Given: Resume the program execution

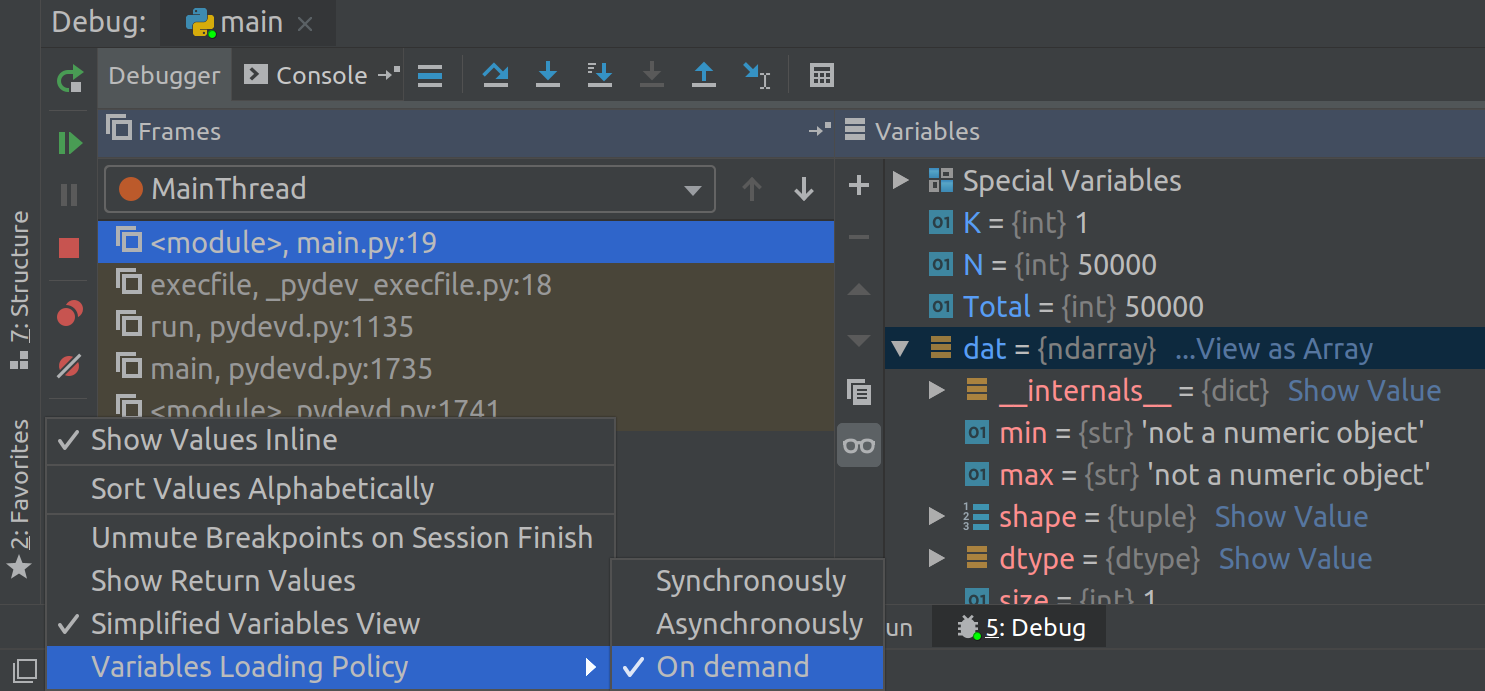Looking at the screenshot, I should (x=68, y=142).
